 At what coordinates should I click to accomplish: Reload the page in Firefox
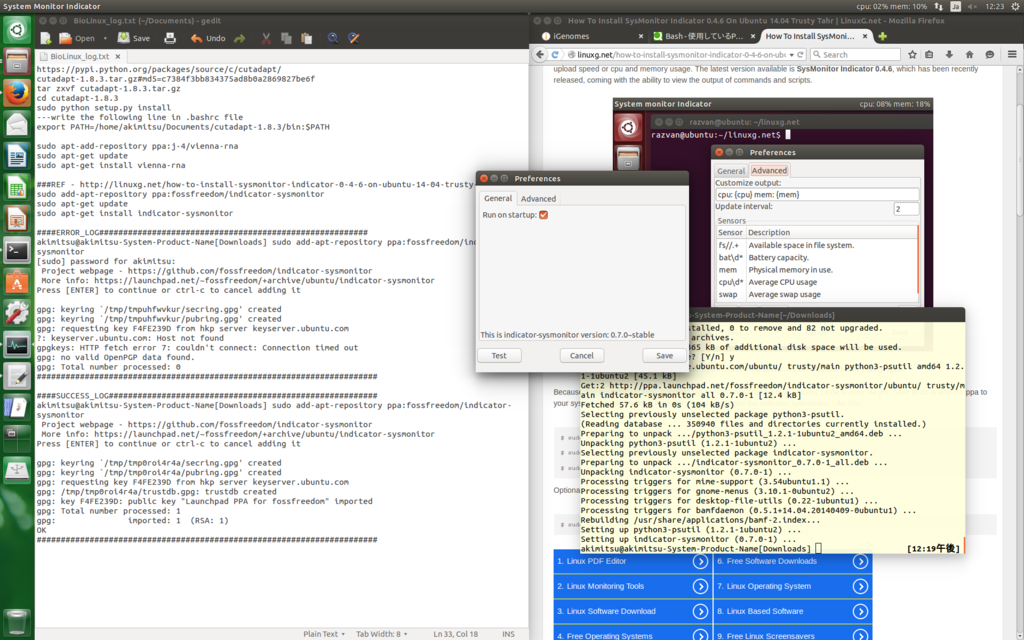pos(800,55)
